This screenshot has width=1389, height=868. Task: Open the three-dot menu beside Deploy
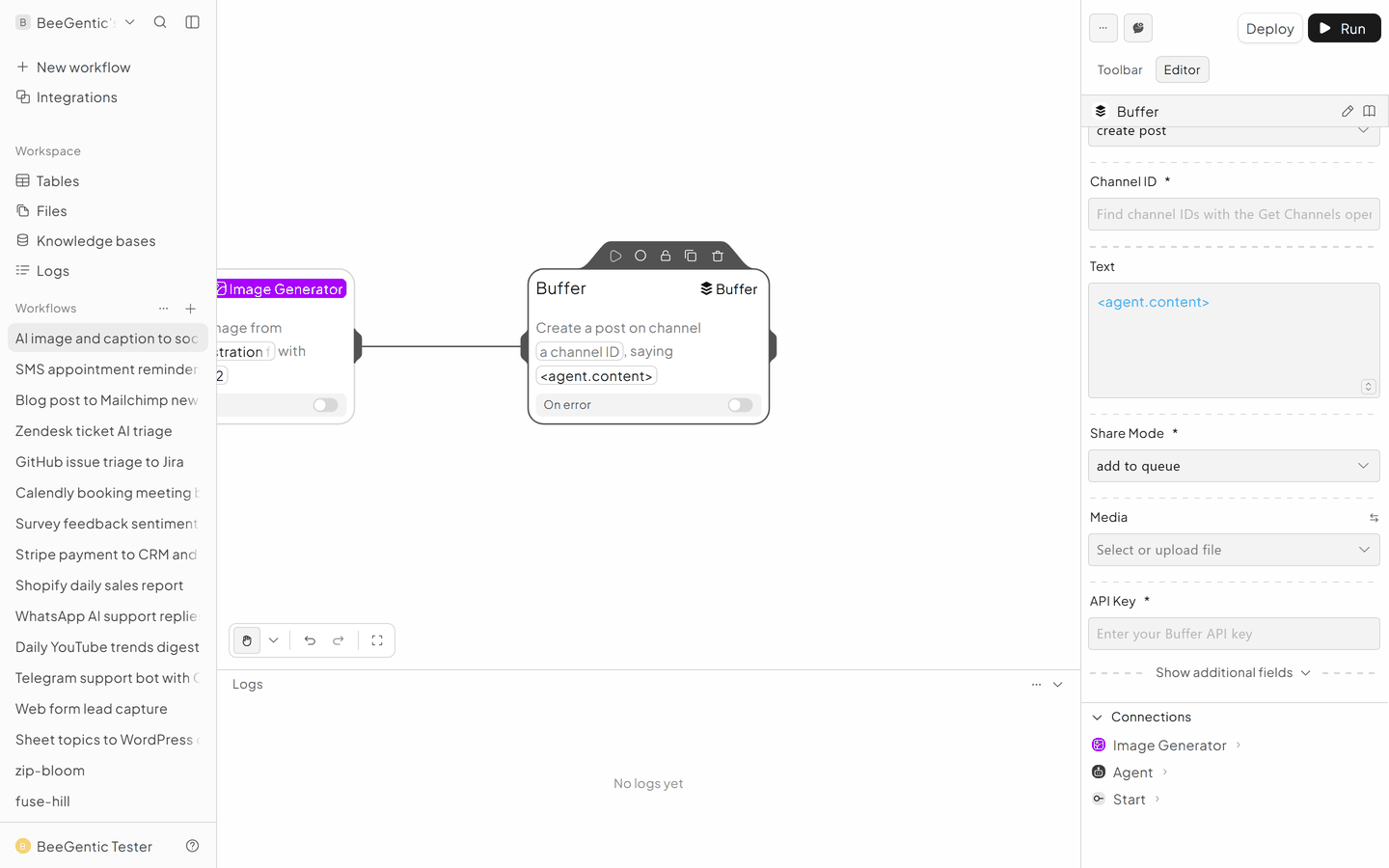(1103, 28)
